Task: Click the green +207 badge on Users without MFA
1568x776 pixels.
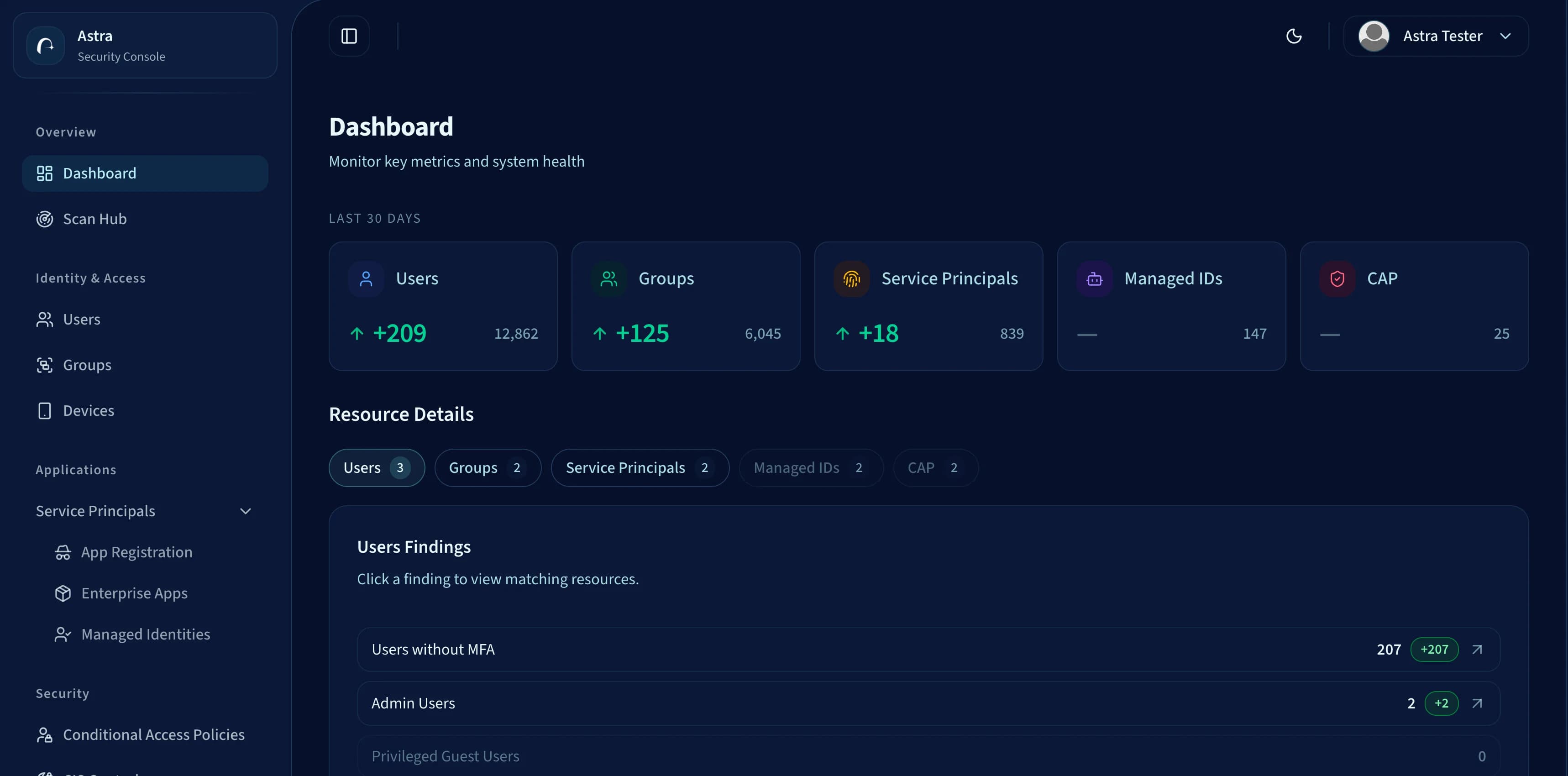Action: pyautogui.click(x=1434, y=649)
